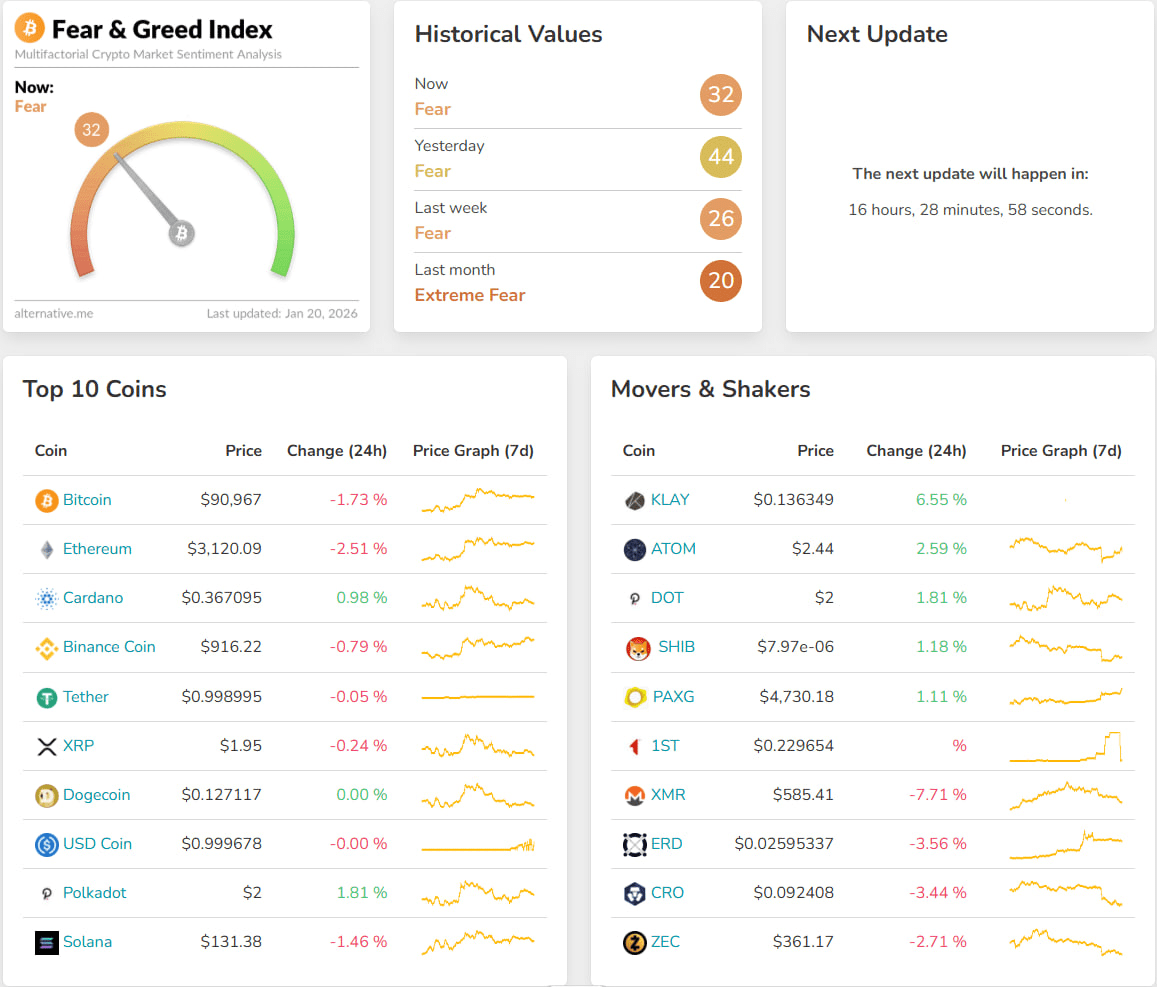1157x987 pixels.
Task: Click the Last month value 20 circle
Action: click(x=721, y=281)
